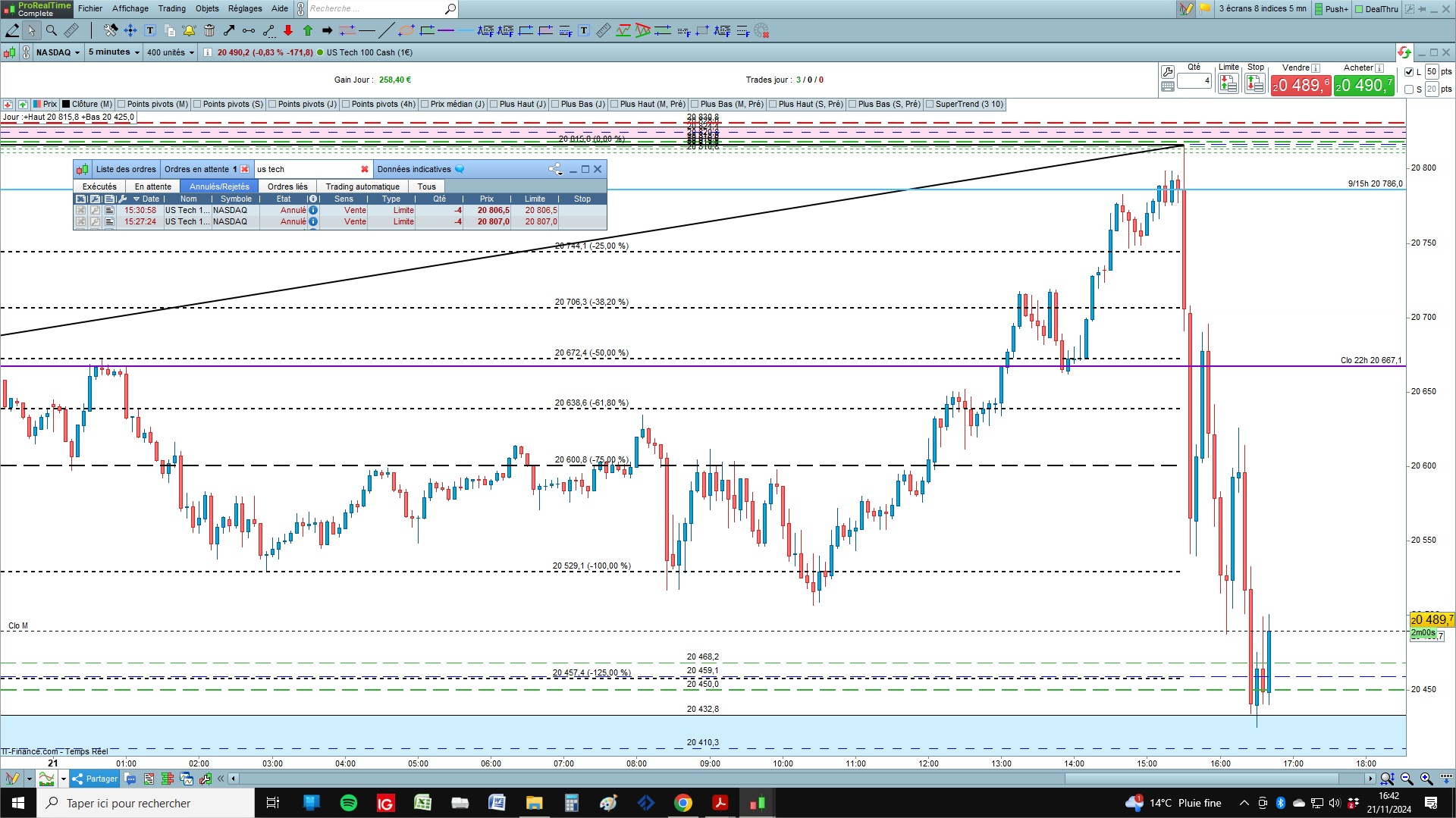Open settings wrench in the order panel
The width and height of the screenshot is (1456, 818).
(x=1168, y=72)
